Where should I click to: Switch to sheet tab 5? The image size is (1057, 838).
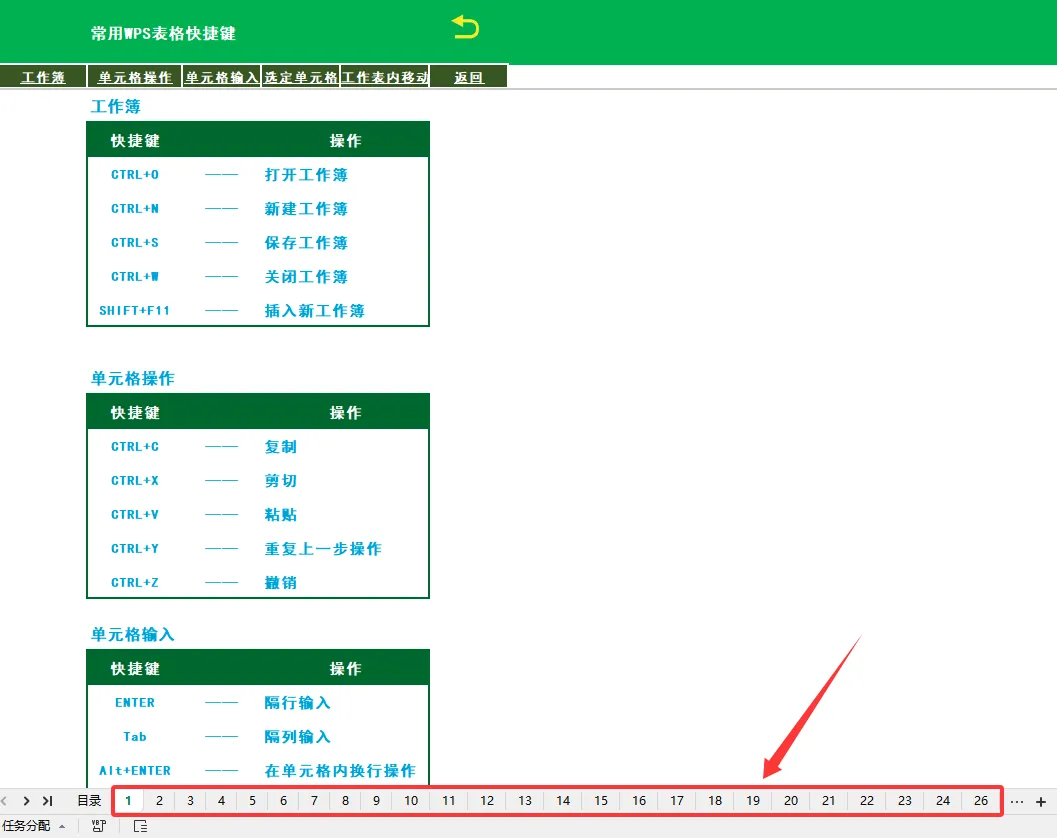(x=252, y=801)
